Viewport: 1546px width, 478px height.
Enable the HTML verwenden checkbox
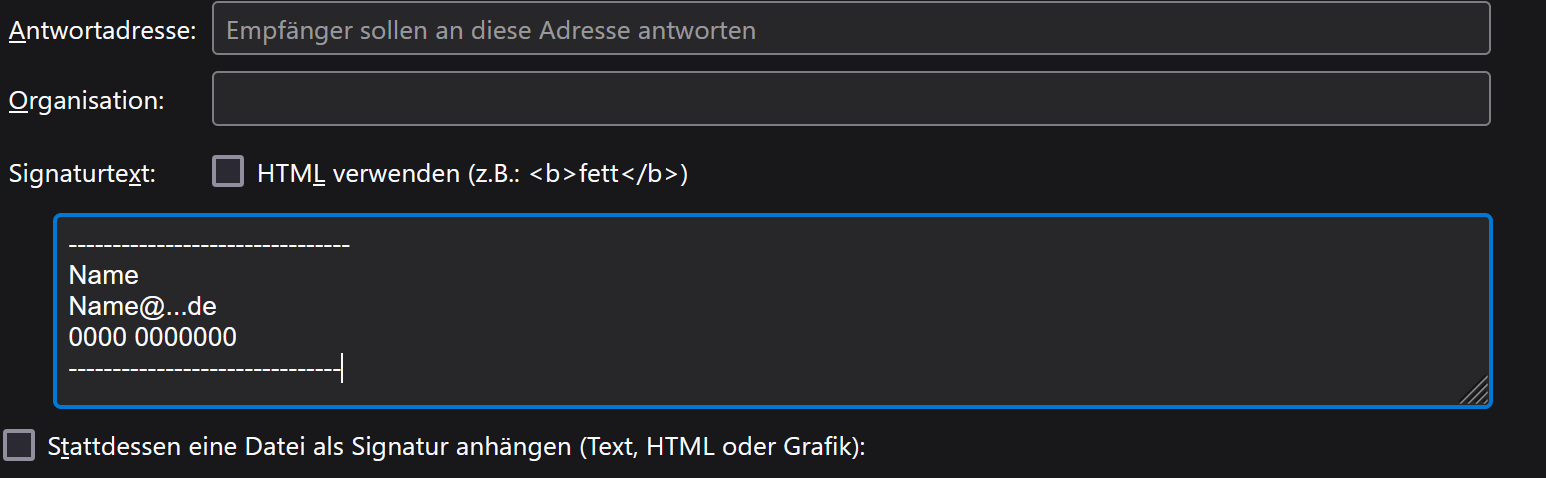(228, 172)
